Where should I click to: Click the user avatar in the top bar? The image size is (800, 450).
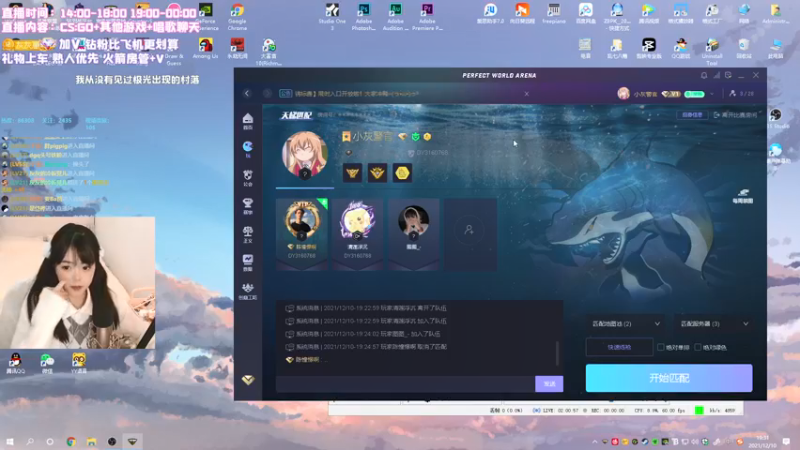pyautogui.click(x=623, y=93)
